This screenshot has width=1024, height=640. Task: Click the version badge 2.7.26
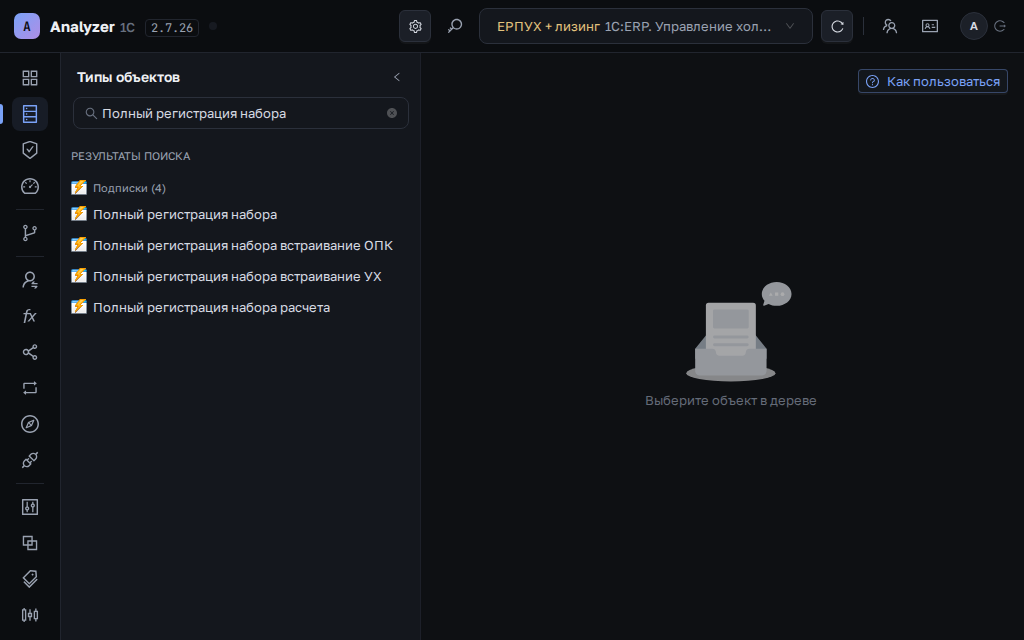172,27
